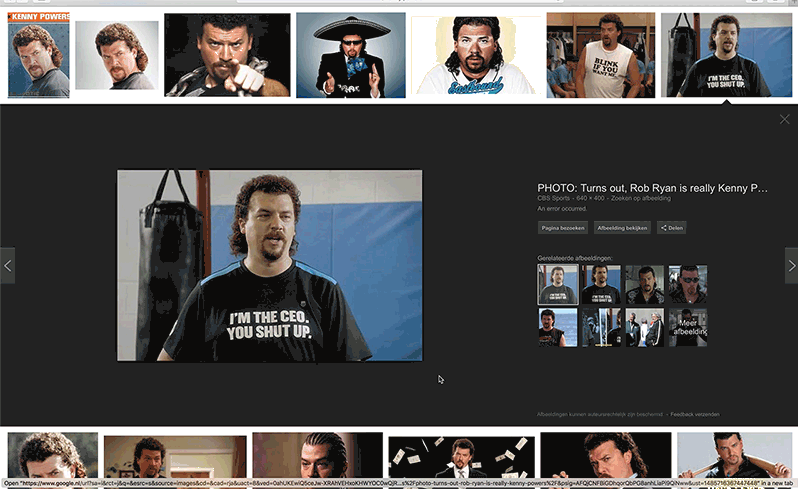Click the Pagina bezoeken button
Viewport: 798px width, 489px height.
pos(562,228)
